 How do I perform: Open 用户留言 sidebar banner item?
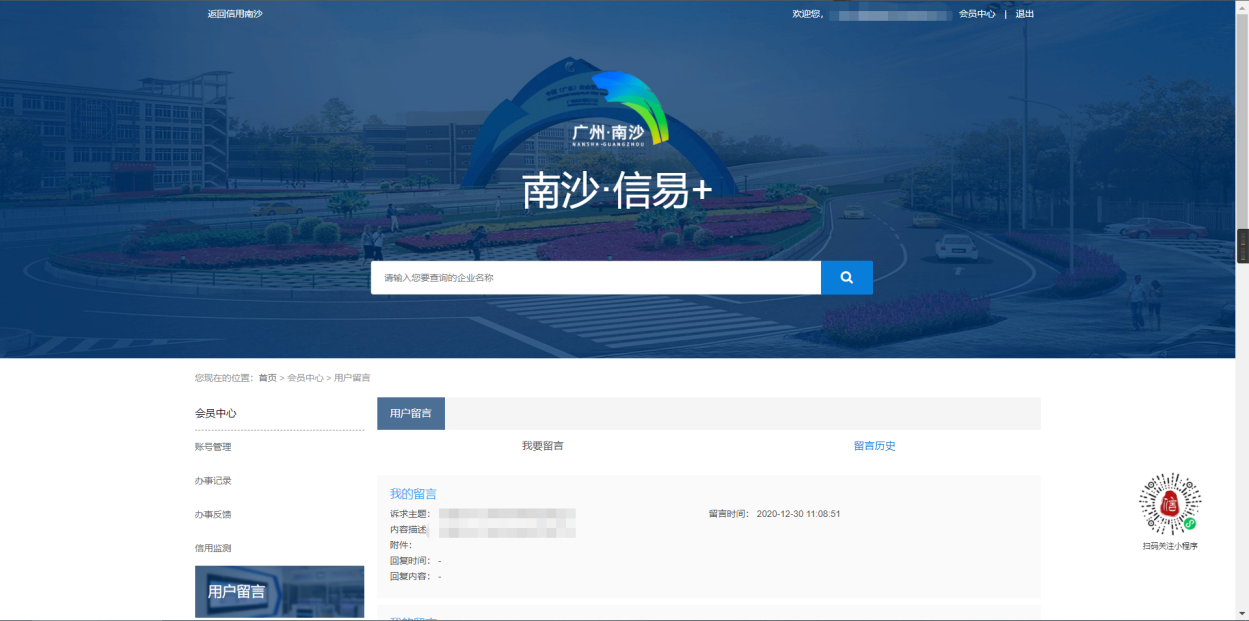point(279,592)
